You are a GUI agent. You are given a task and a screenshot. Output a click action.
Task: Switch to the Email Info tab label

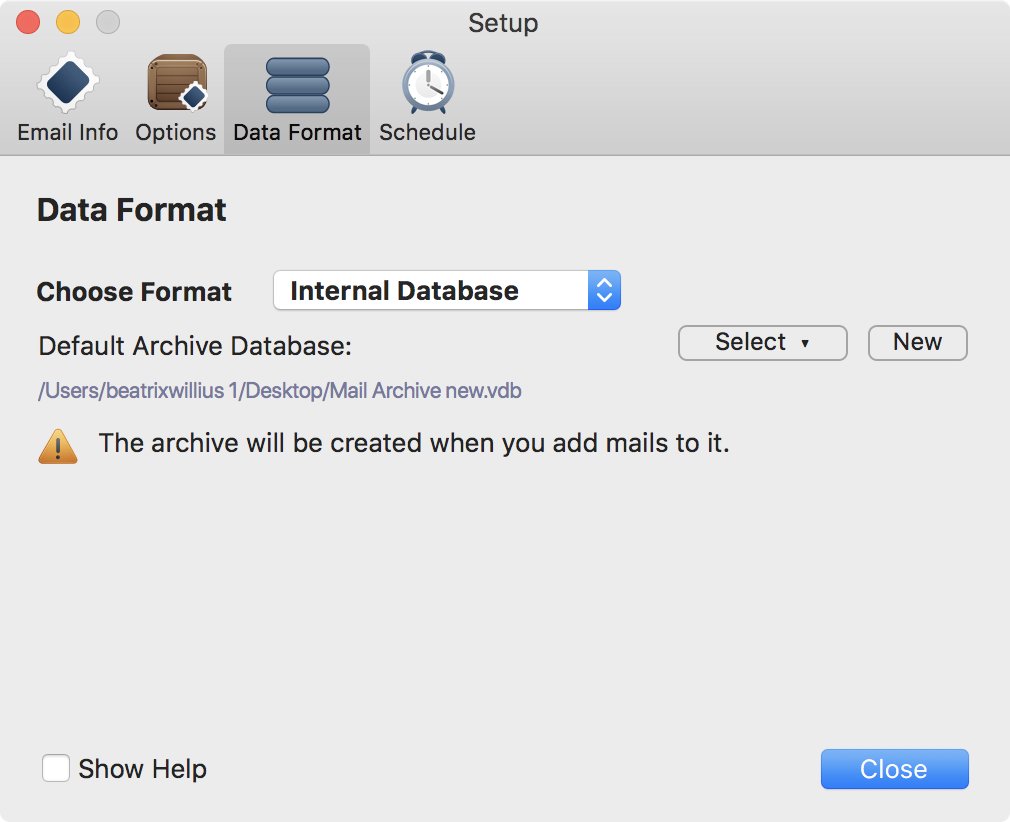(68, 132)
